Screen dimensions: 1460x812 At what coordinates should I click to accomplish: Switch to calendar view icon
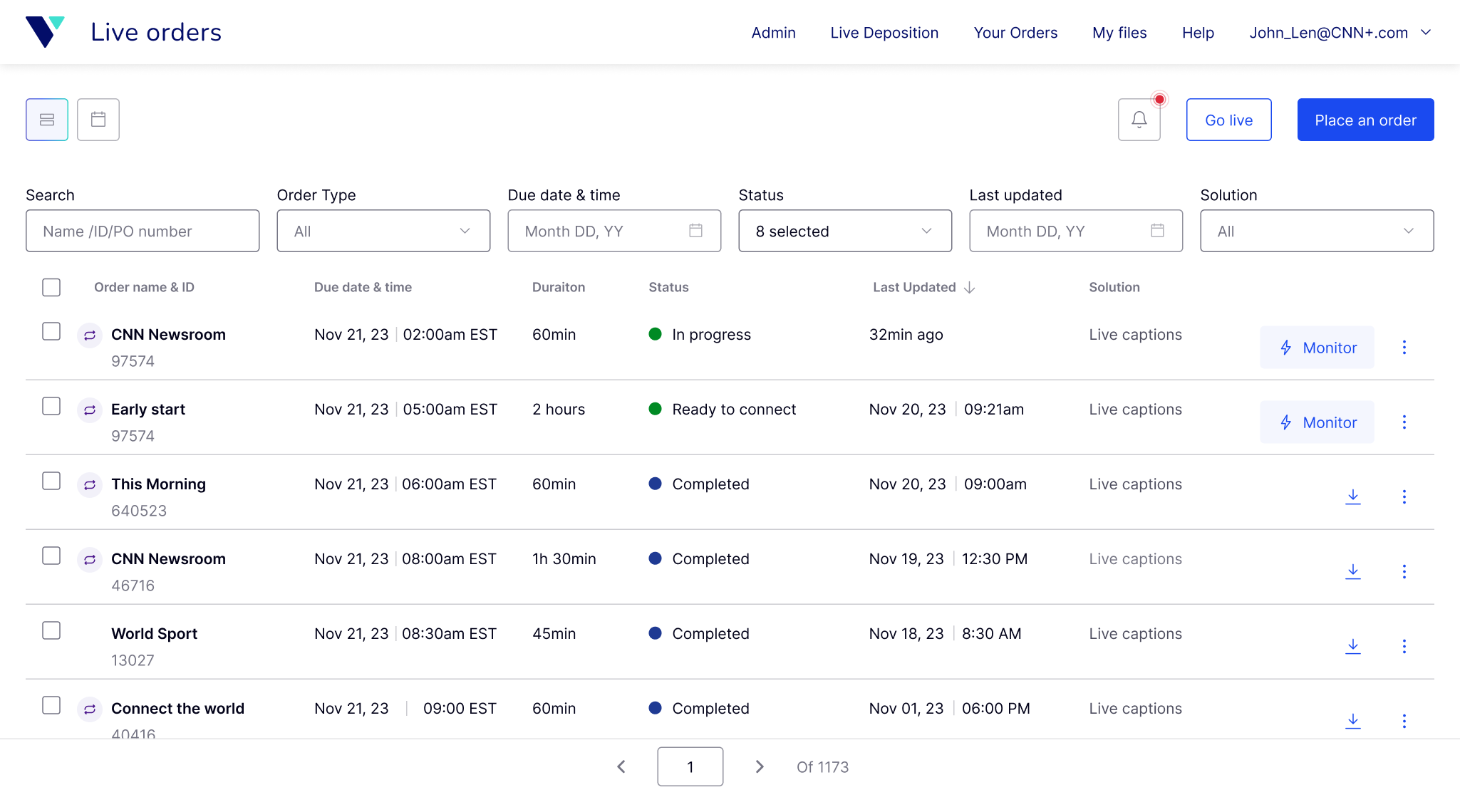coord(98,120)
